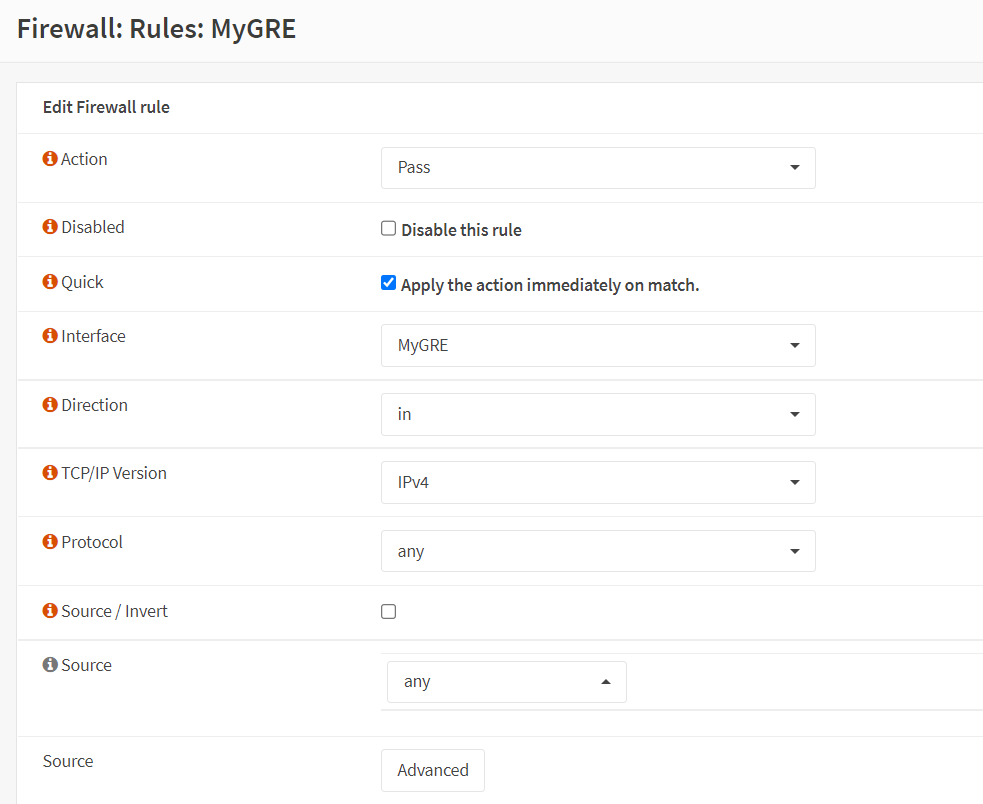This screenshot has height=804, width=983.
Task: Open the Interface dropdown showing MyGRE
Action: [598, 346]
